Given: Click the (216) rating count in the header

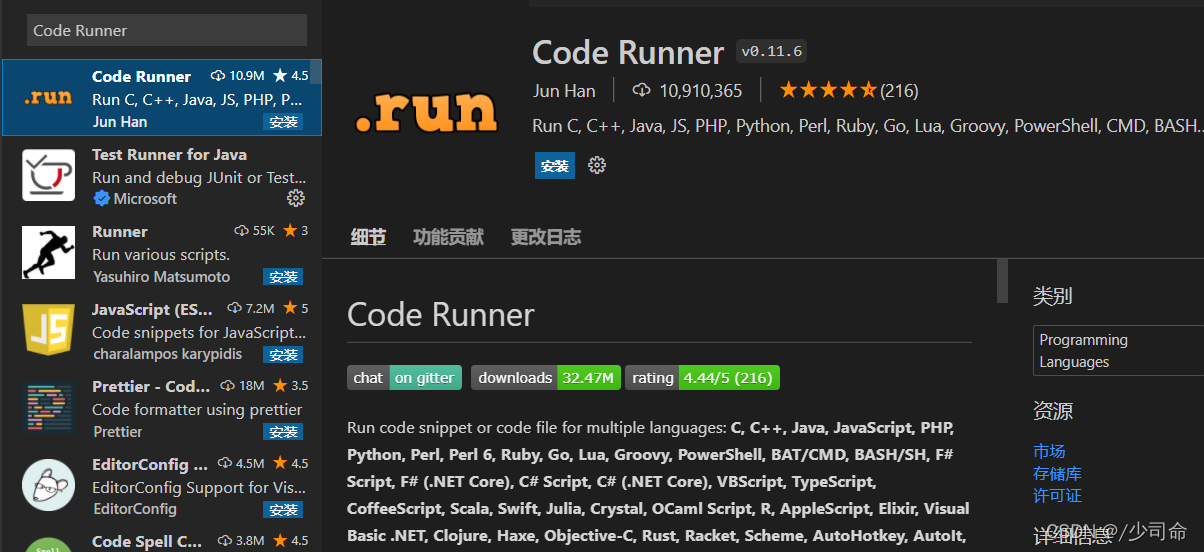Looking at the screenshot, I should 899,90.
